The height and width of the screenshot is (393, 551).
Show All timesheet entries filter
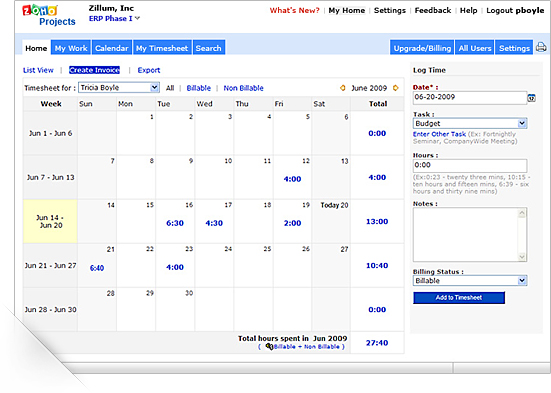[x=170, y=88]
